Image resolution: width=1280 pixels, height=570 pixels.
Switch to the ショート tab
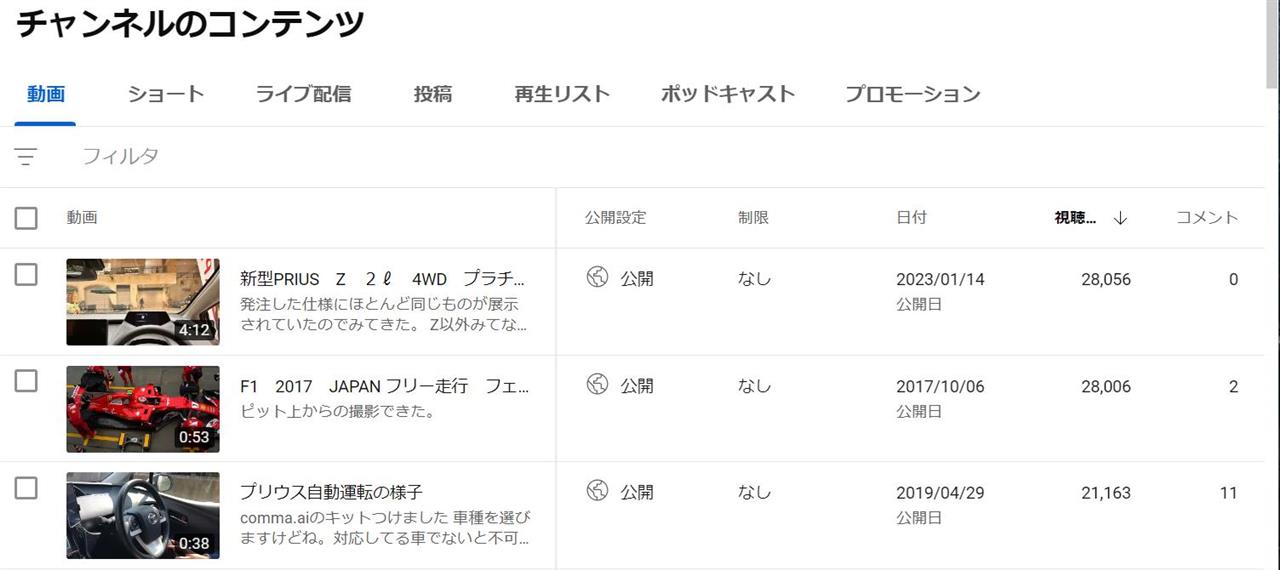coord(166,94)
